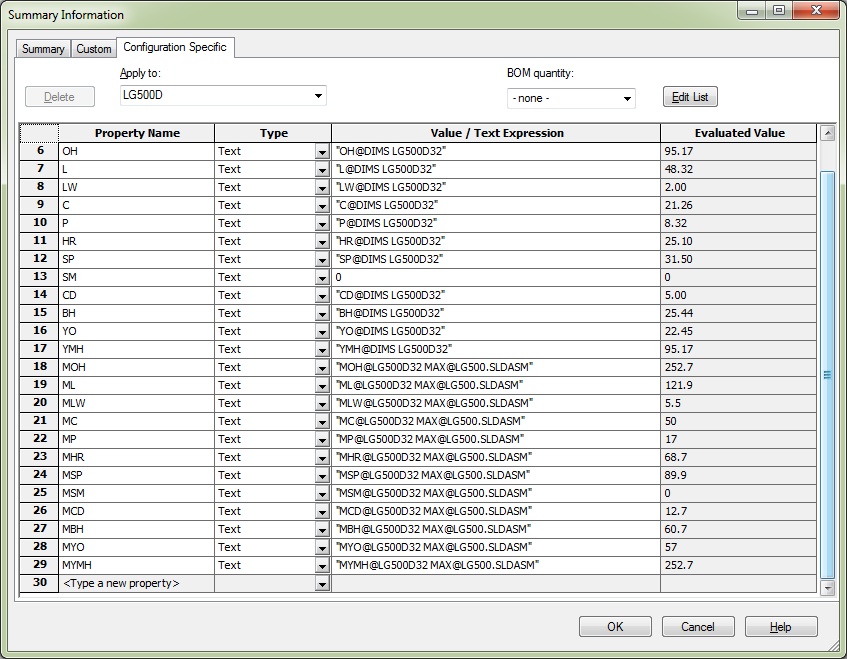Click the vertical scrollbar thumb
The width and height of the screenshot is (847, 659).
pos(827,374)
